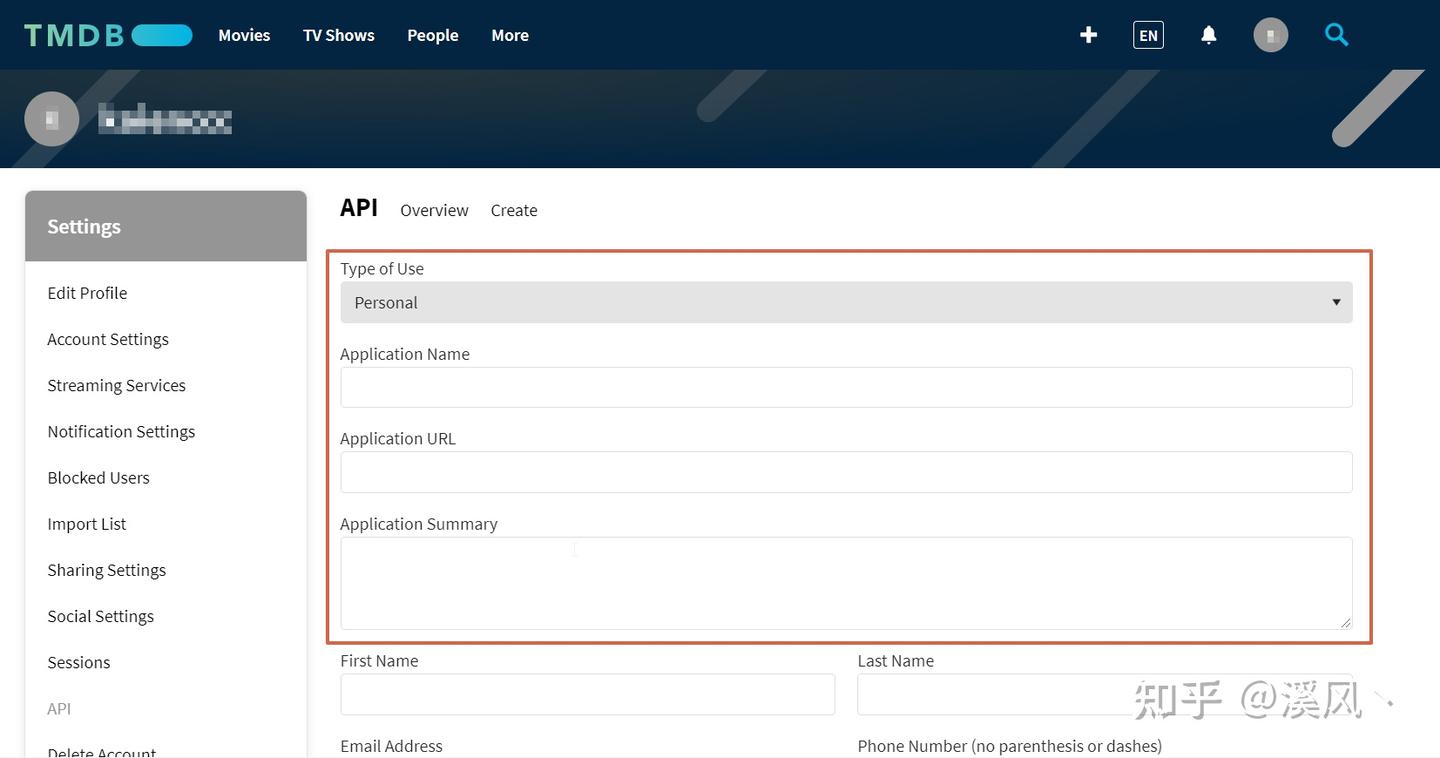Open Notification Settings
Viewport: 1440px width, 758px height.
(x=121, y=431)
